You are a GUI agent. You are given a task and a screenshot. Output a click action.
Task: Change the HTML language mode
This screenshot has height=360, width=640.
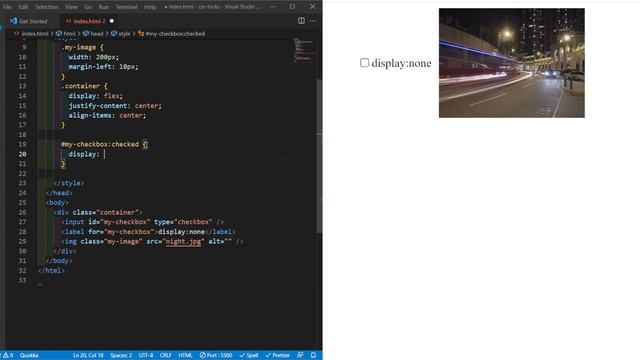185,355
